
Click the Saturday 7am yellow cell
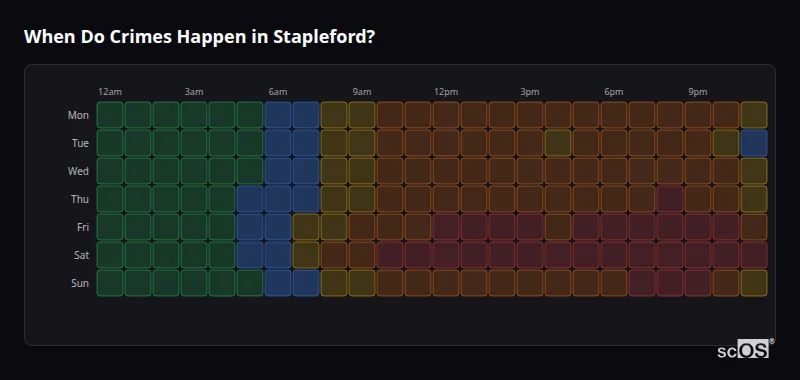[x=306, y=255]
